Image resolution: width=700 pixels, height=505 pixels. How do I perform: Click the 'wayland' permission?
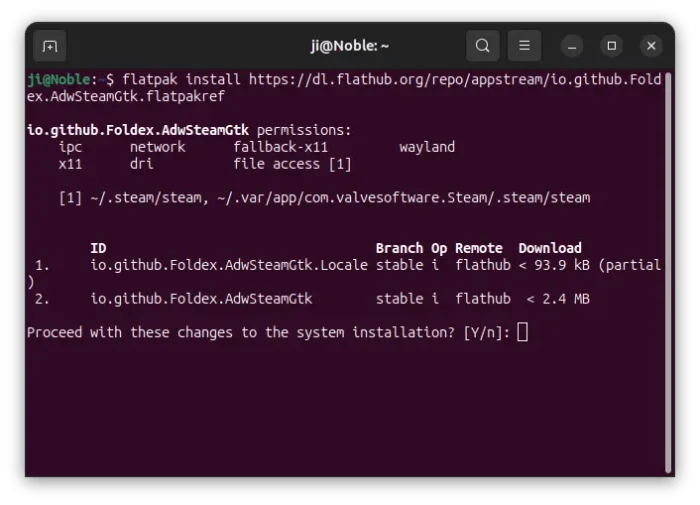point(427,147)
